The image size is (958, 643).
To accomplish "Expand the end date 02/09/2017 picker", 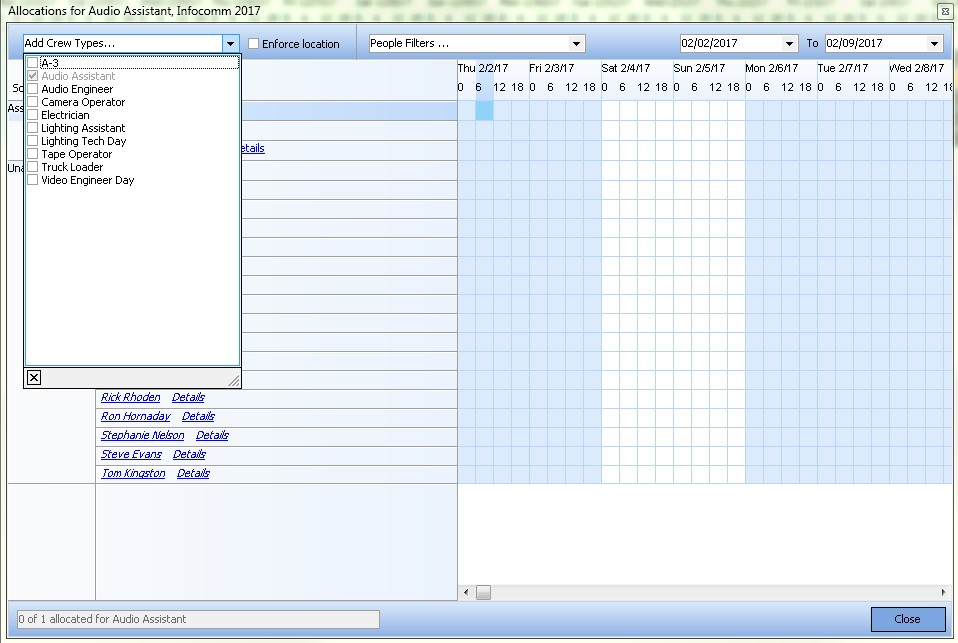I will [x=934, y=44].
